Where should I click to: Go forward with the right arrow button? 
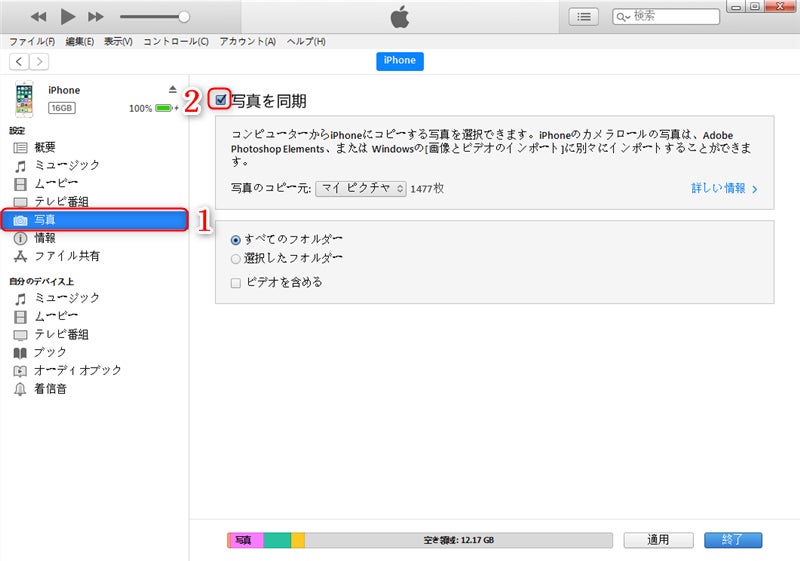[x=39, y=62]
